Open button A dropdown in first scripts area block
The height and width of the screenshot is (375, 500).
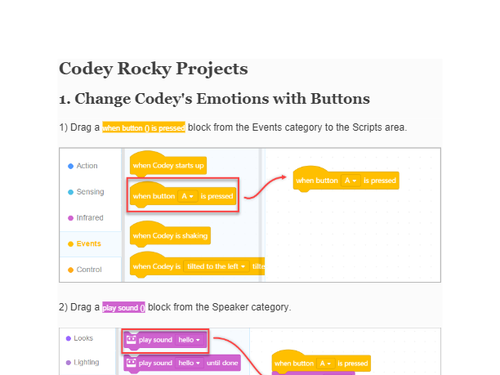[x=351, y=181]
